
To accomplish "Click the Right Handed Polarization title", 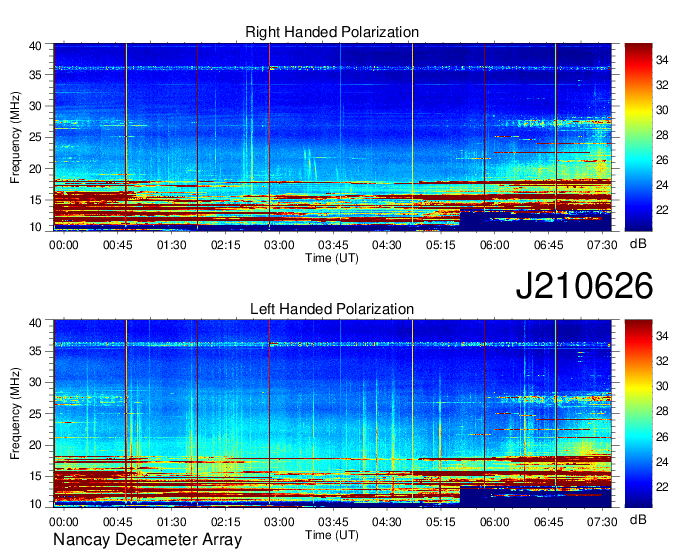I will pos(332,32).
